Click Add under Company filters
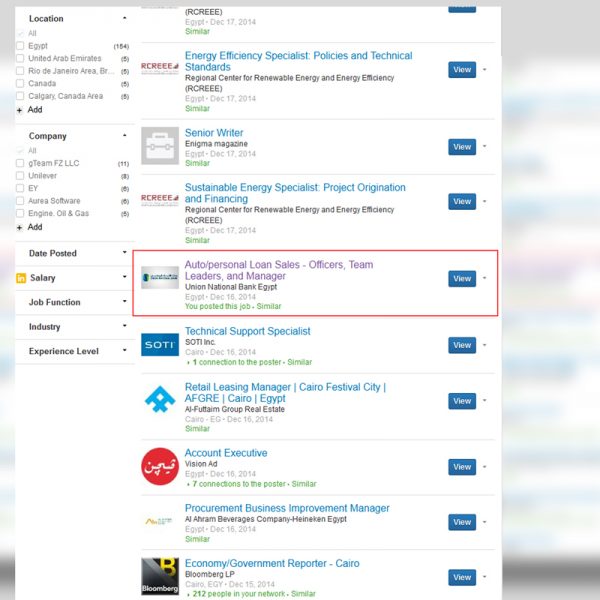The height and width of the screenshot is (600, 600). click(x=35, y=227)
